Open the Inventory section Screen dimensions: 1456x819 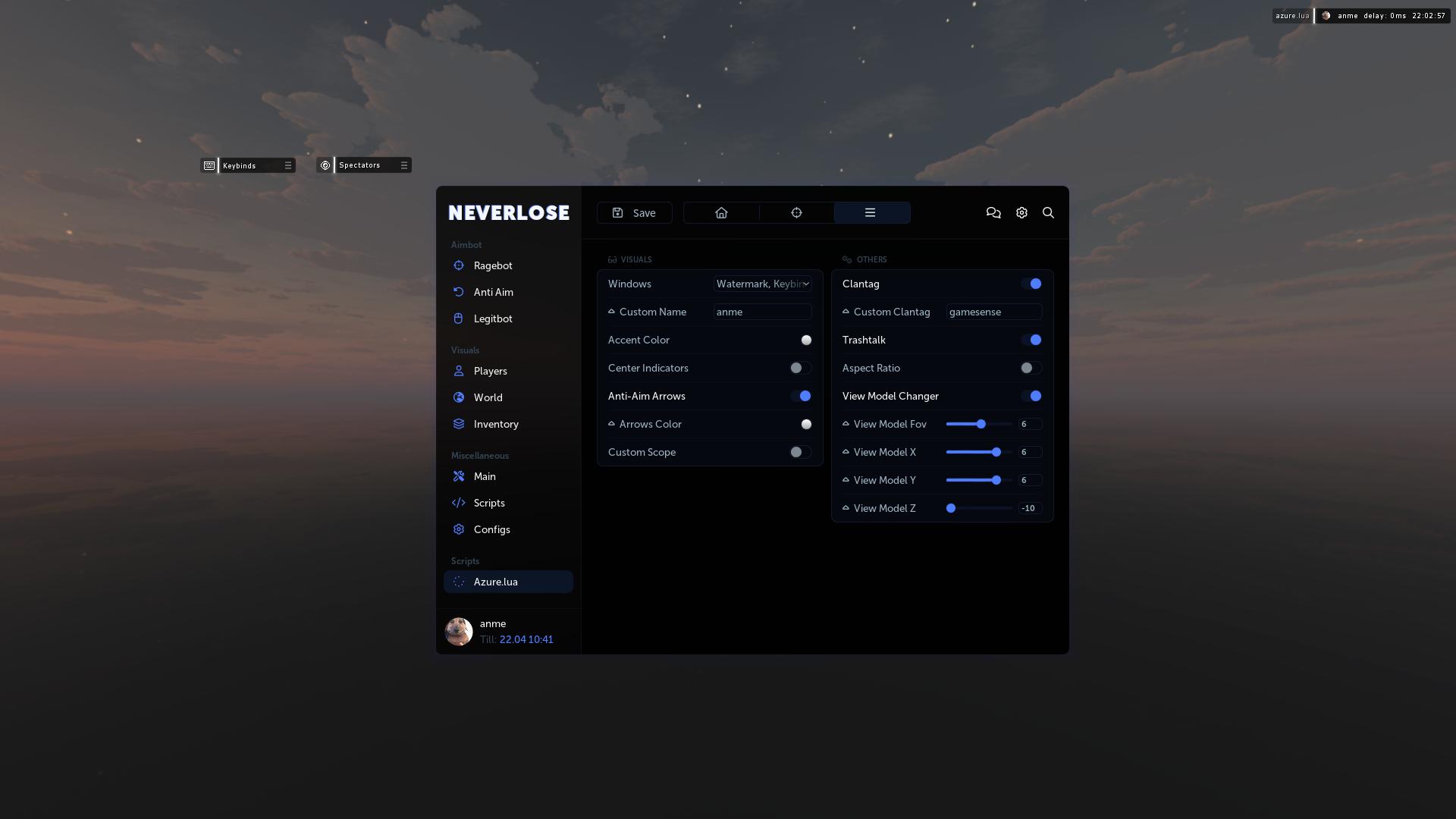(x=496, y=424)
